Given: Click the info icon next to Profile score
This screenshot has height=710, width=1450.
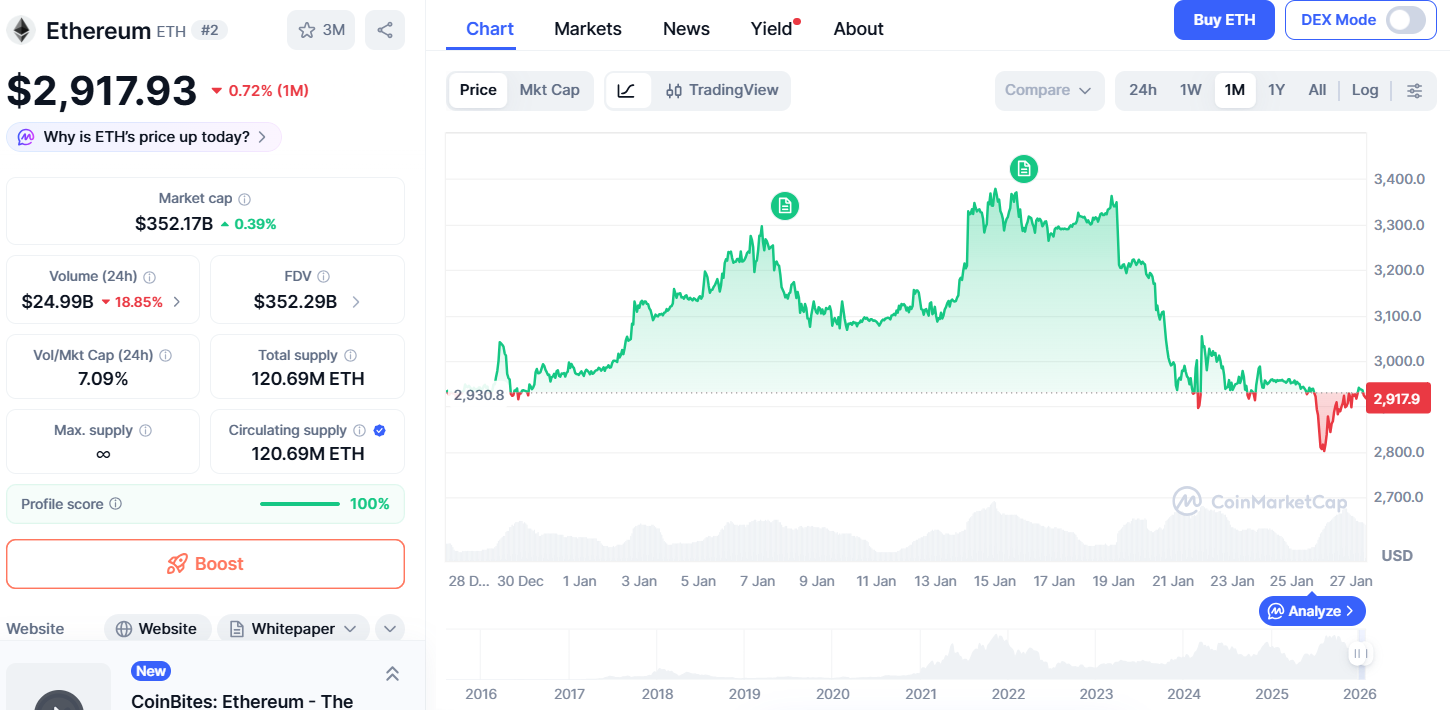Looking at the screenshot, I should tap(116, 504).
